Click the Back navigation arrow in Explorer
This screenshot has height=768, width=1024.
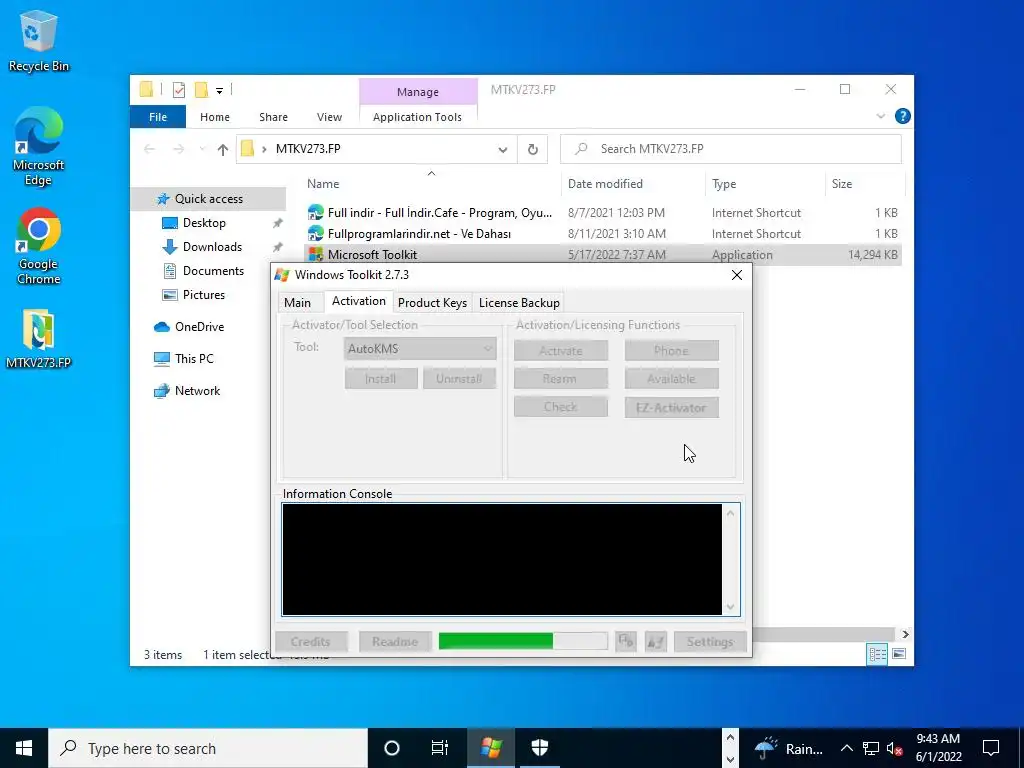pyautogui.click(x=150, y=150)
